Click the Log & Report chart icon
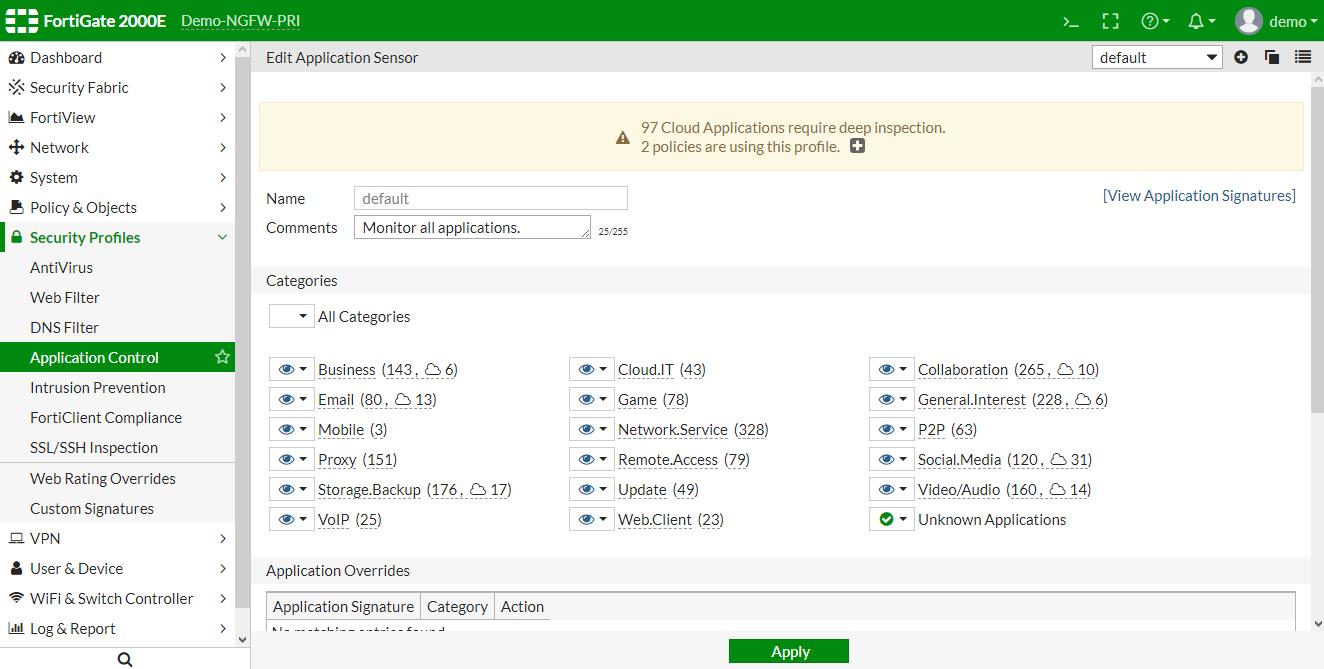Viewport: 1324px width, 669px height. [16, 628]
